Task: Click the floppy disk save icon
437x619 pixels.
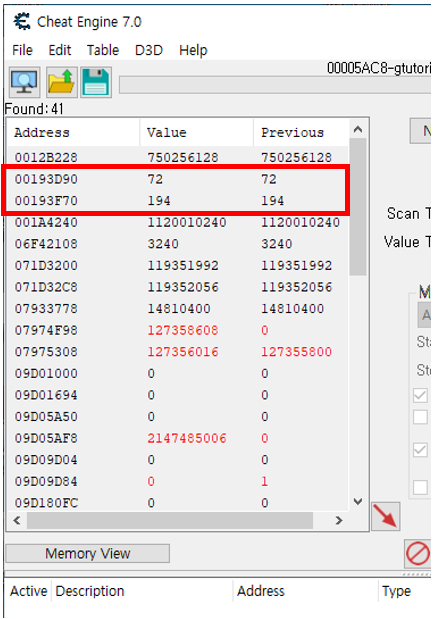Action: (x=96, y=82)
